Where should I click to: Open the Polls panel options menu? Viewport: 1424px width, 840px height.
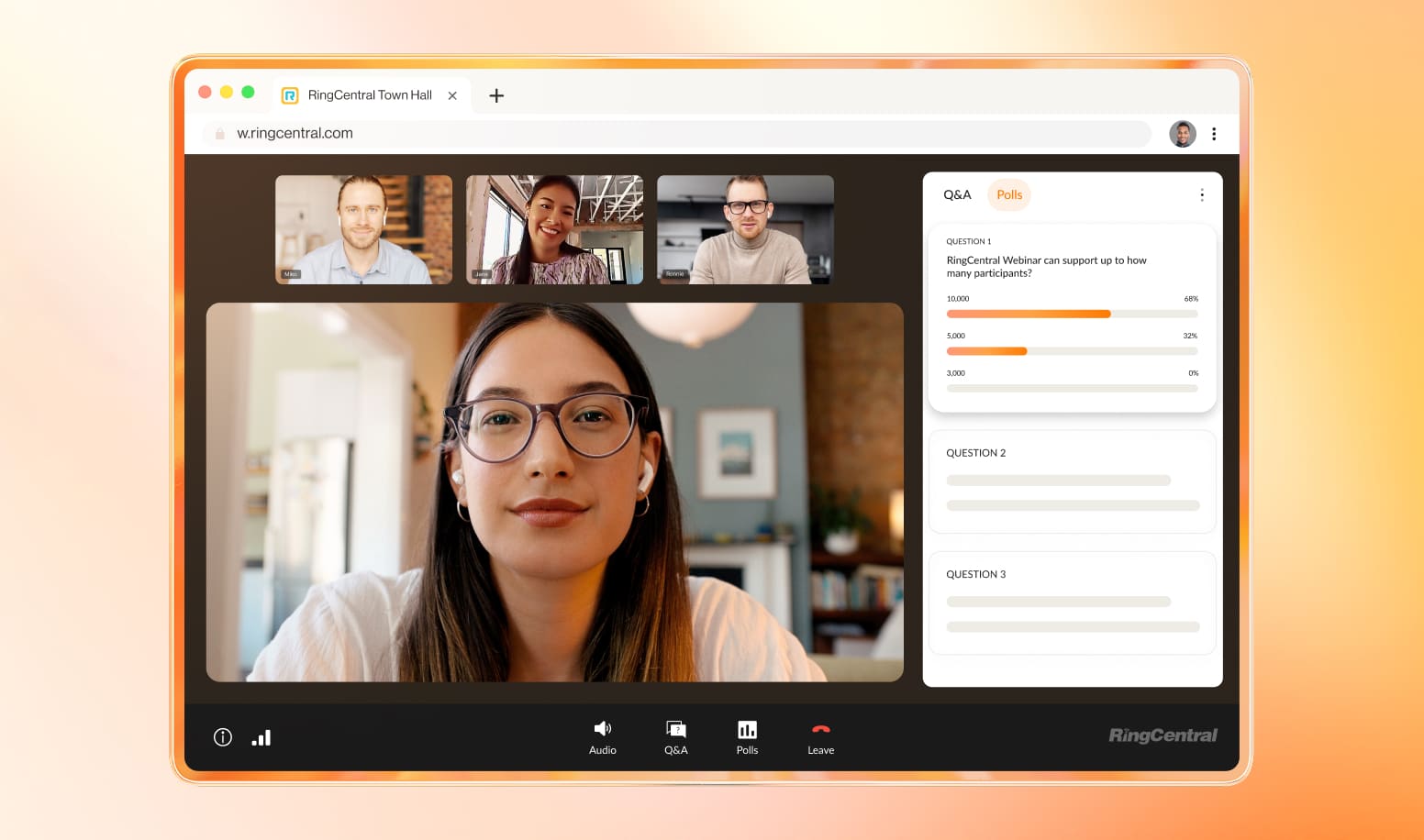(1201, 194)
